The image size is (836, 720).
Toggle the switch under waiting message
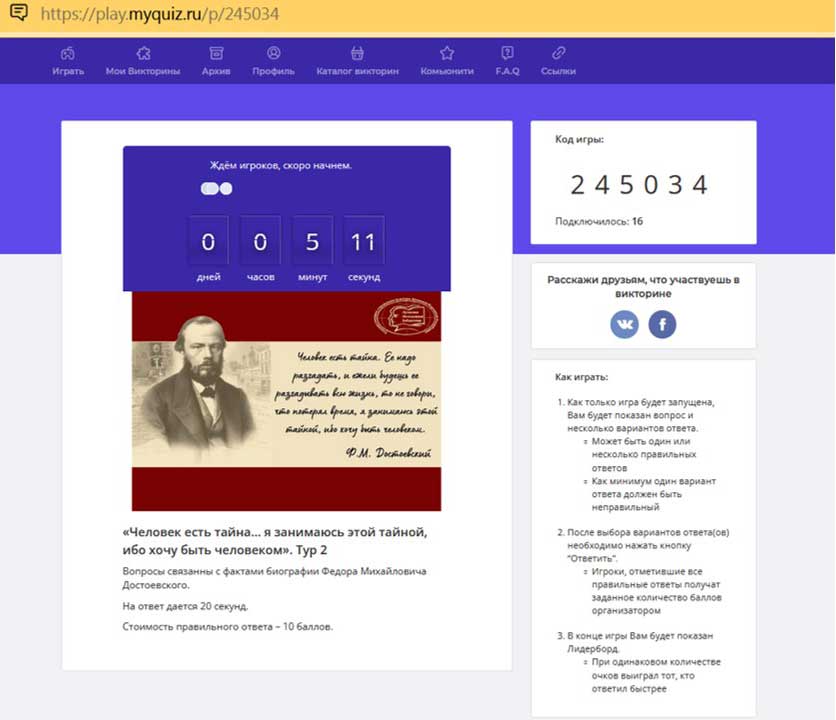point(216,188)
